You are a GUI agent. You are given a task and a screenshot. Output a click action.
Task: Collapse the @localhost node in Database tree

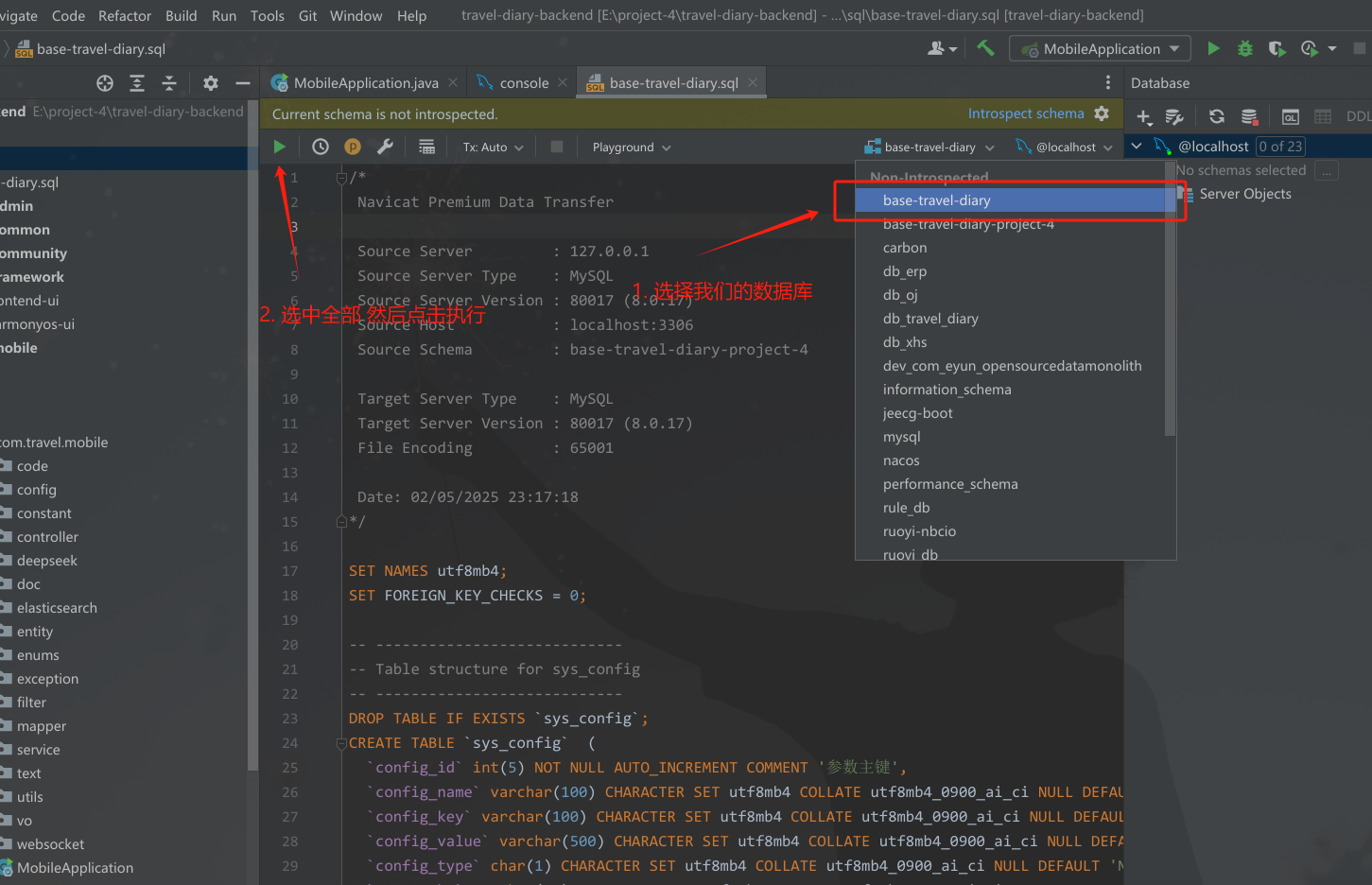[1138, 146]
